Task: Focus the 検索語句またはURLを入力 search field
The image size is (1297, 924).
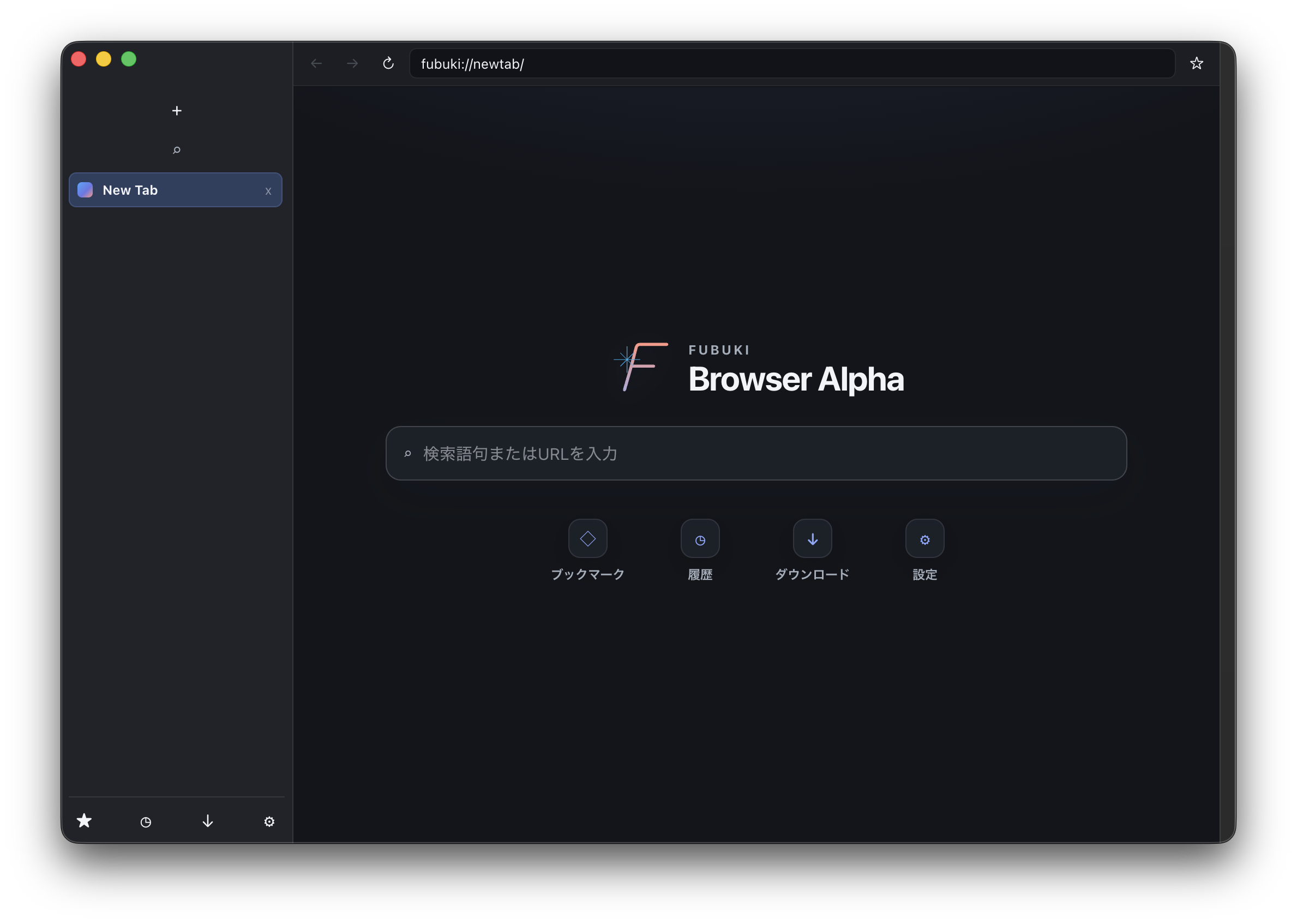Action: [756, 453]
